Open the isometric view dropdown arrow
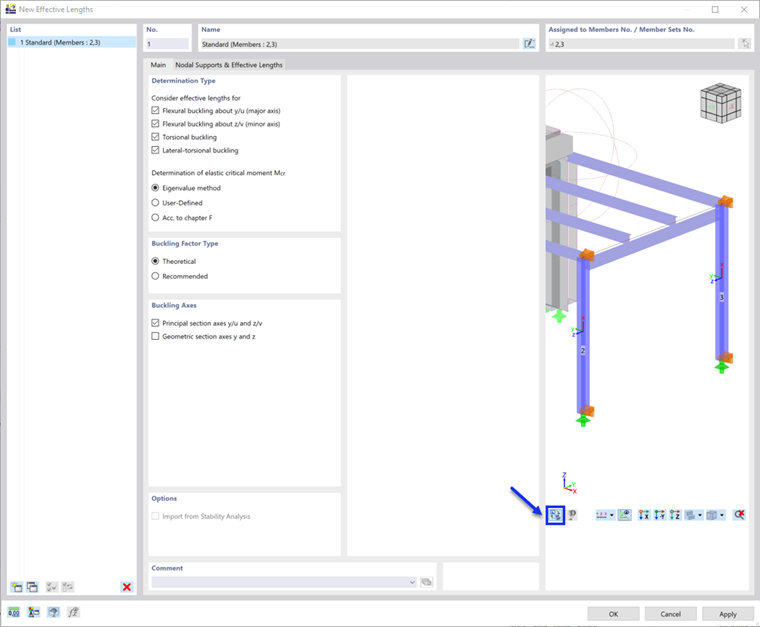The height and width of the screenshot is (627, 760). (x=700, y=515)
